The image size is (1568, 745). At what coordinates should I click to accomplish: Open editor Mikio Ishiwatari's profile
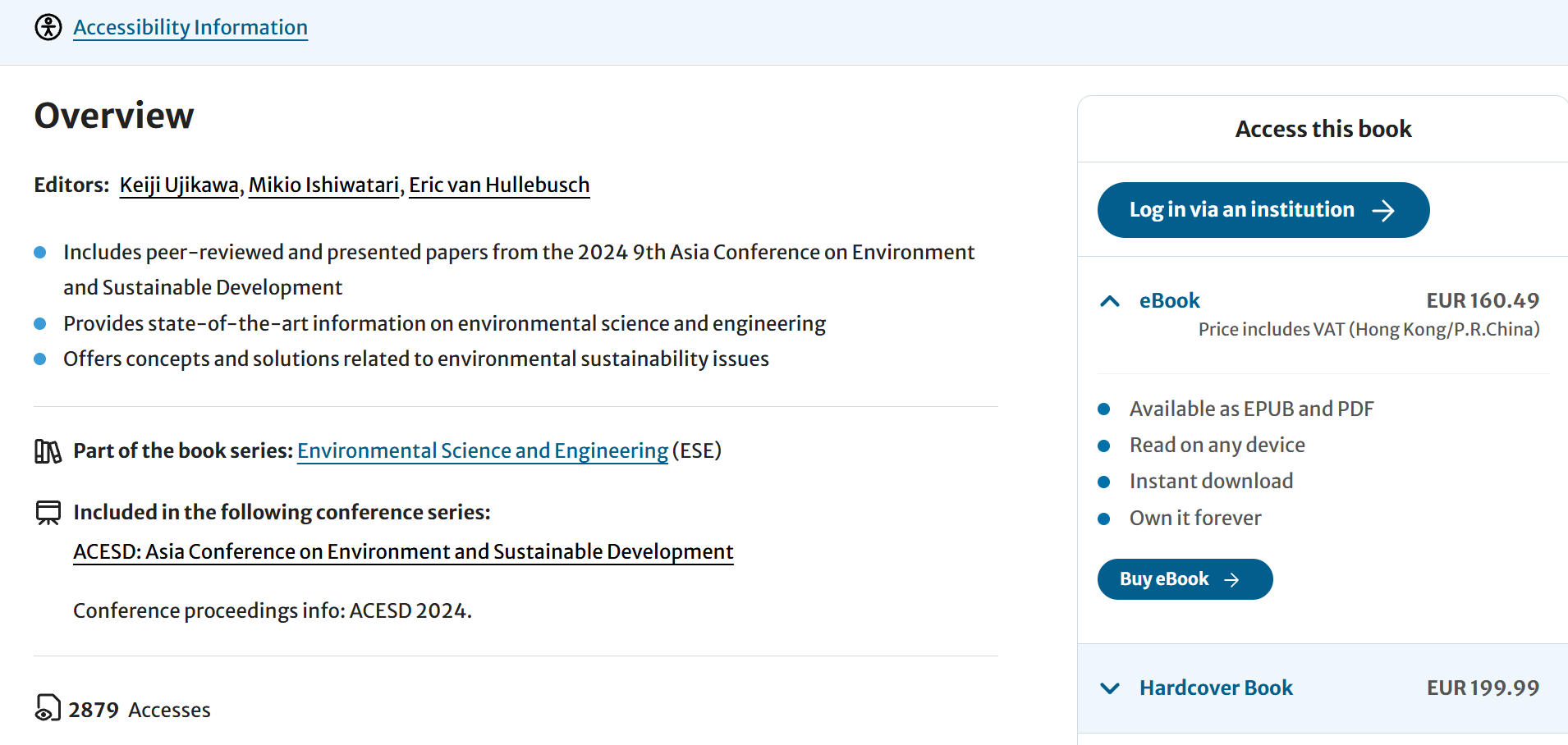323,185
